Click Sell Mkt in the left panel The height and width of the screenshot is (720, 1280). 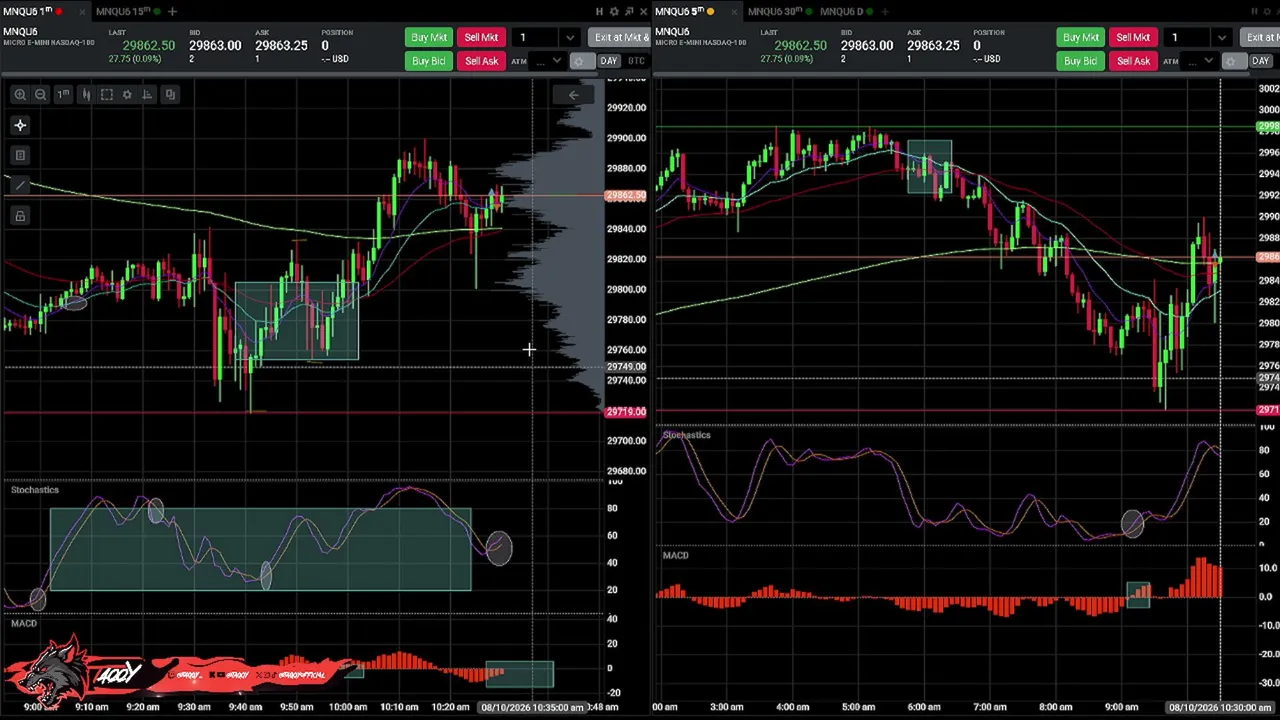click(x=481, y=37)
